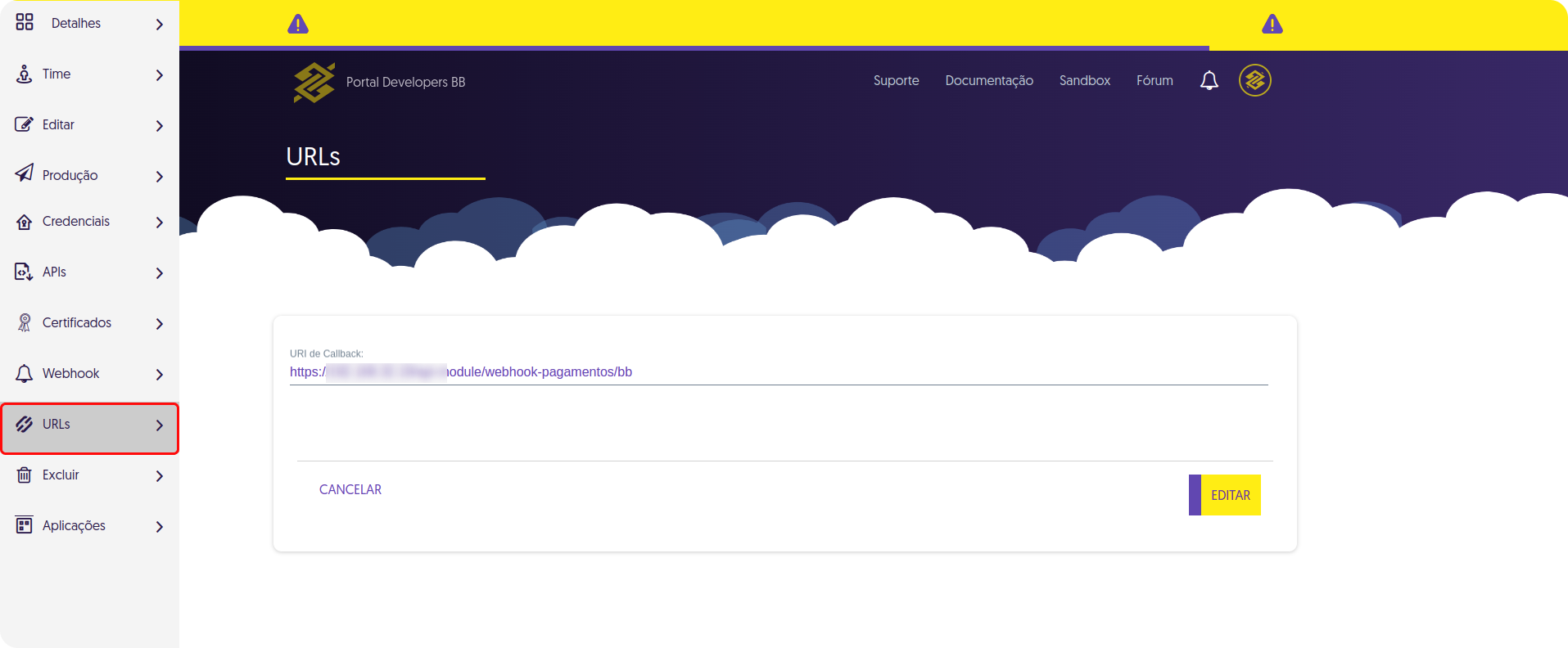
Task: Open the user profile avatar icon
Action: coord(1254,80)
